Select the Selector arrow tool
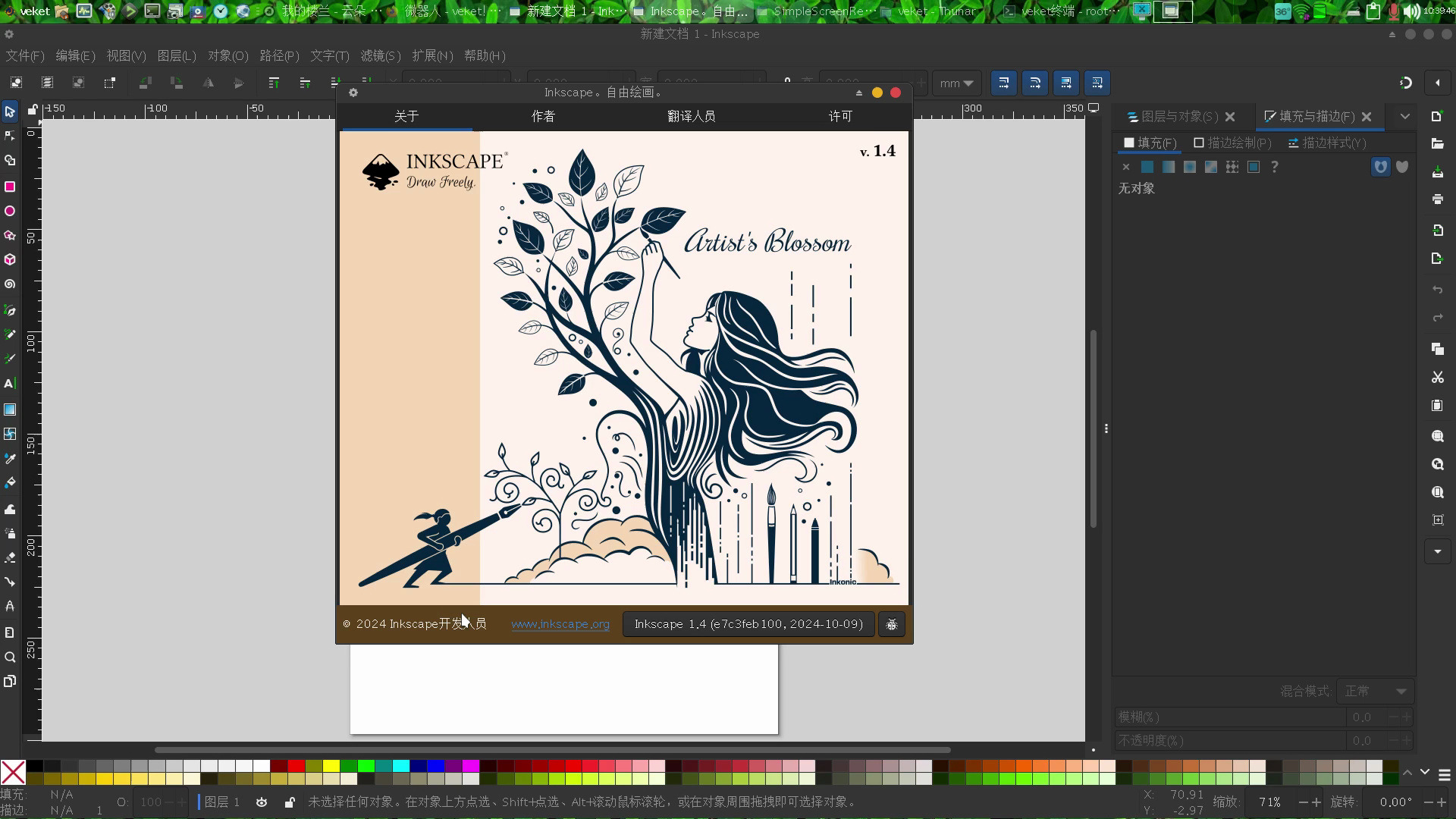1456x819 pixels. [10, 111]
